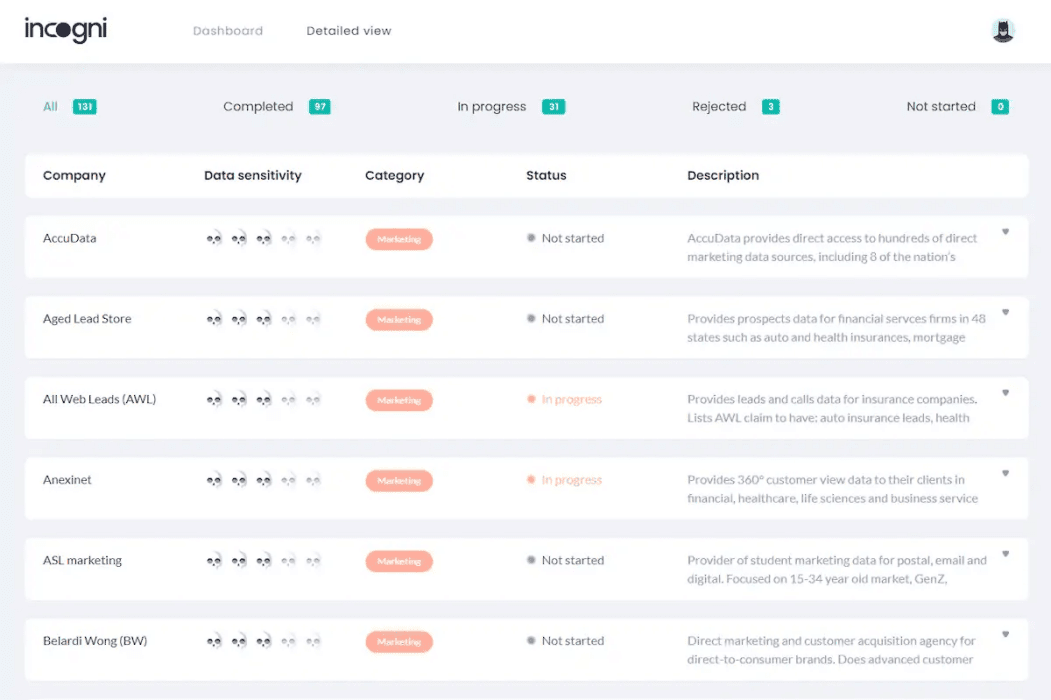Click the Aged Lead Store company name
Image resolution: width=1051 pixels, height=700 pixels.
click(87, 320)
